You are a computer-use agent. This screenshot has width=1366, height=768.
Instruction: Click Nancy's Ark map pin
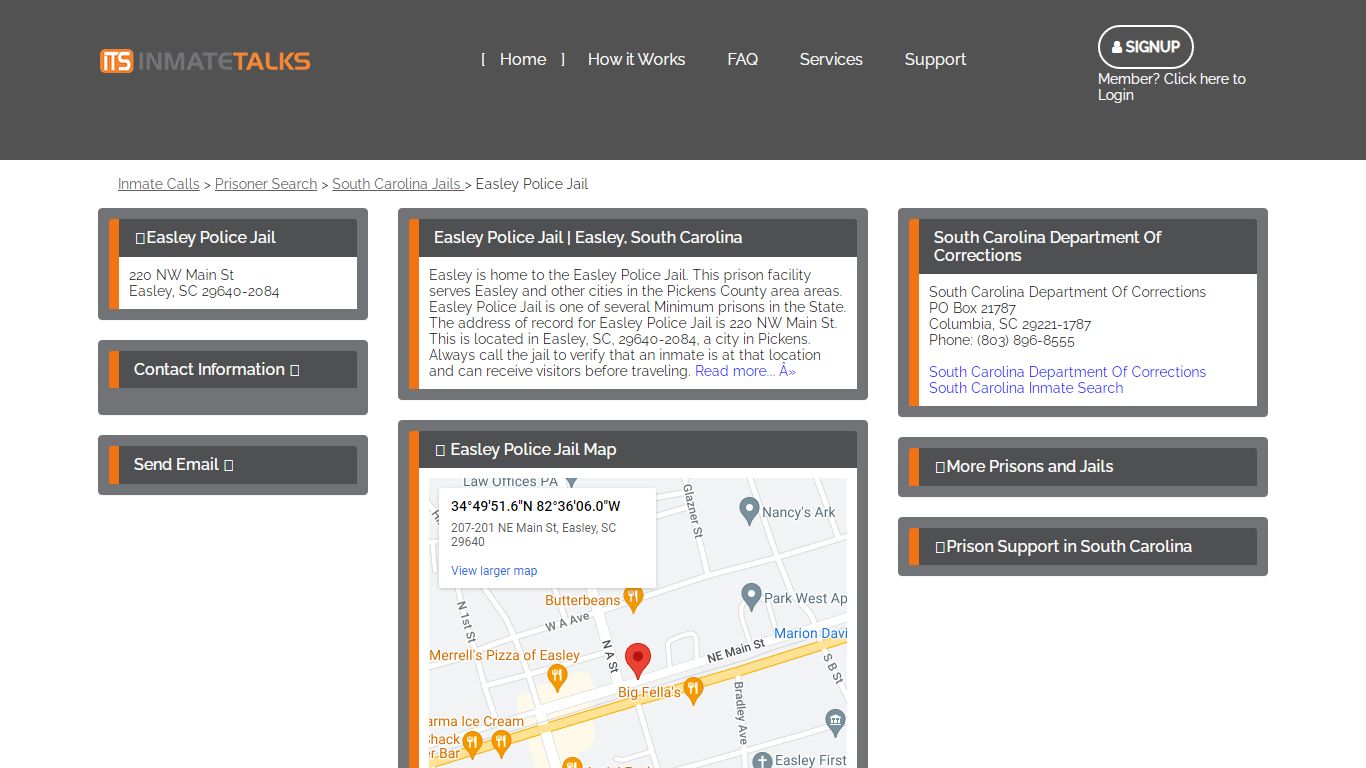tap(749, 511)
